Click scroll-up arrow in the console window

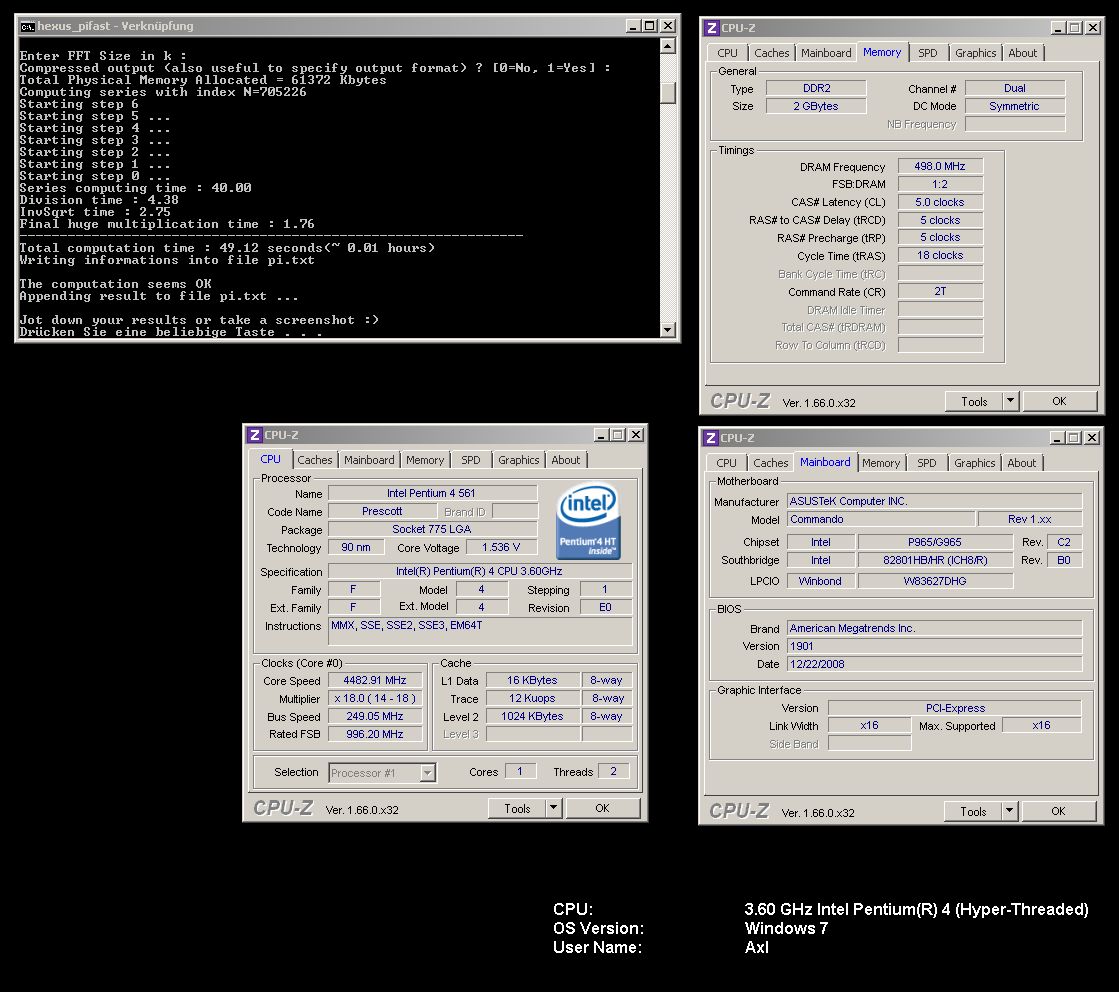(x=668, y=46)
